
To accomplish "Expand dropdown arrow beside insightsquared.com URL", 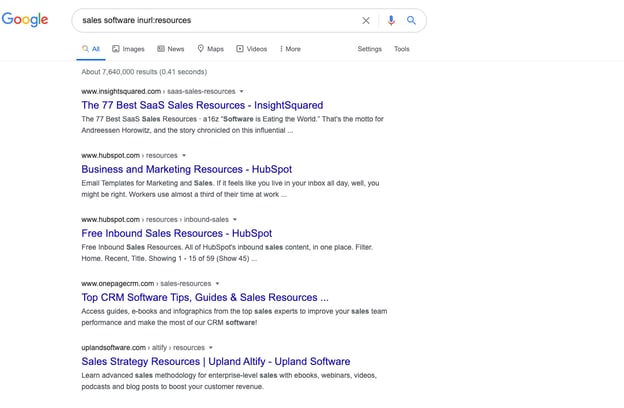I will (x=241, y=92).
